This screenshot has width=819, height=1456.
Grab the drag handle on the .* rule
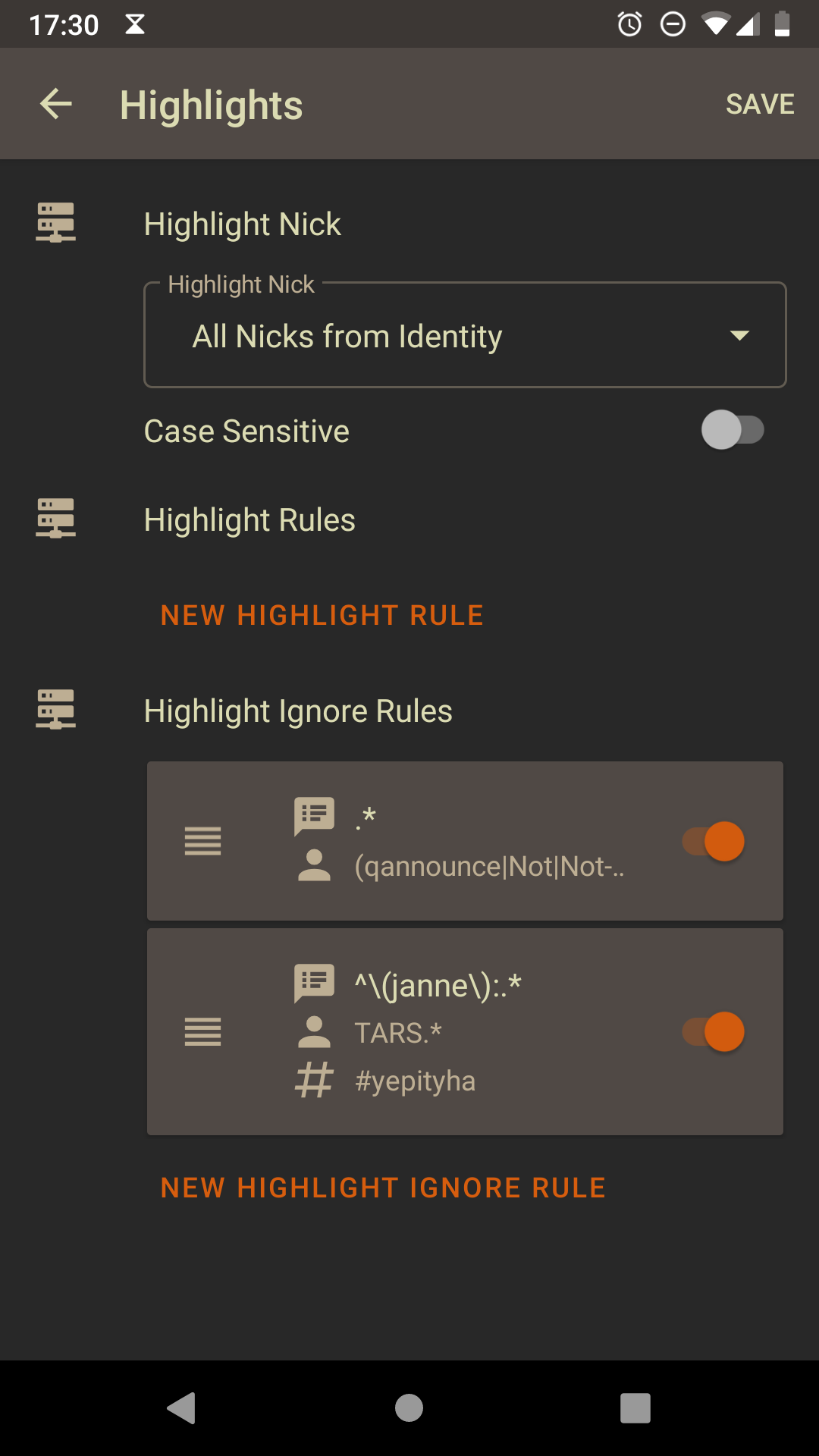click(202, 841)
